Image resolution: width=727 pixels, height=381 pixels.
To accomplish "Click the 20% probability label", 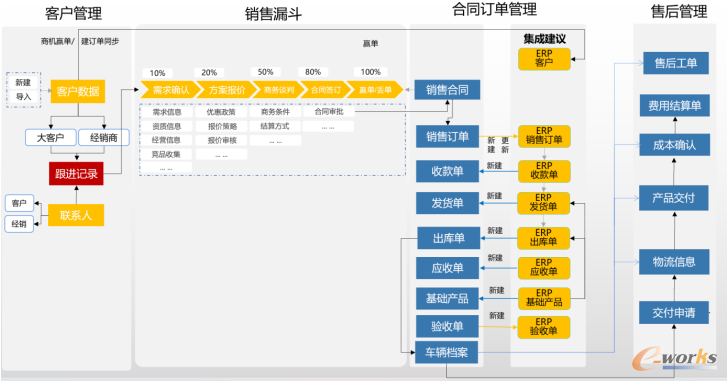I will 209,72.
